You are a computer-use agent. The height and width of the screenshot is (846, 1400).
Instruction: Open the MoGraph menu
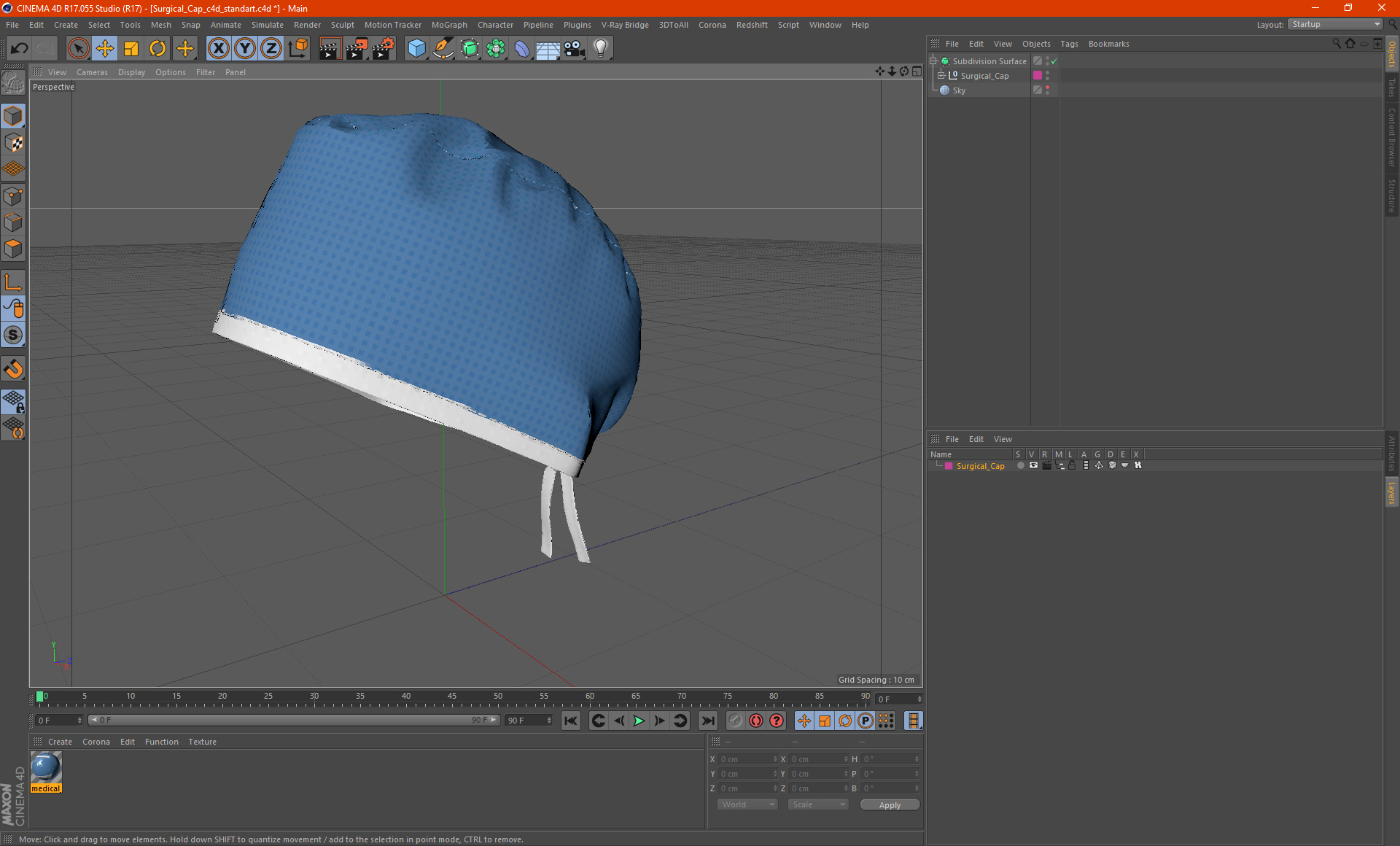449,25
